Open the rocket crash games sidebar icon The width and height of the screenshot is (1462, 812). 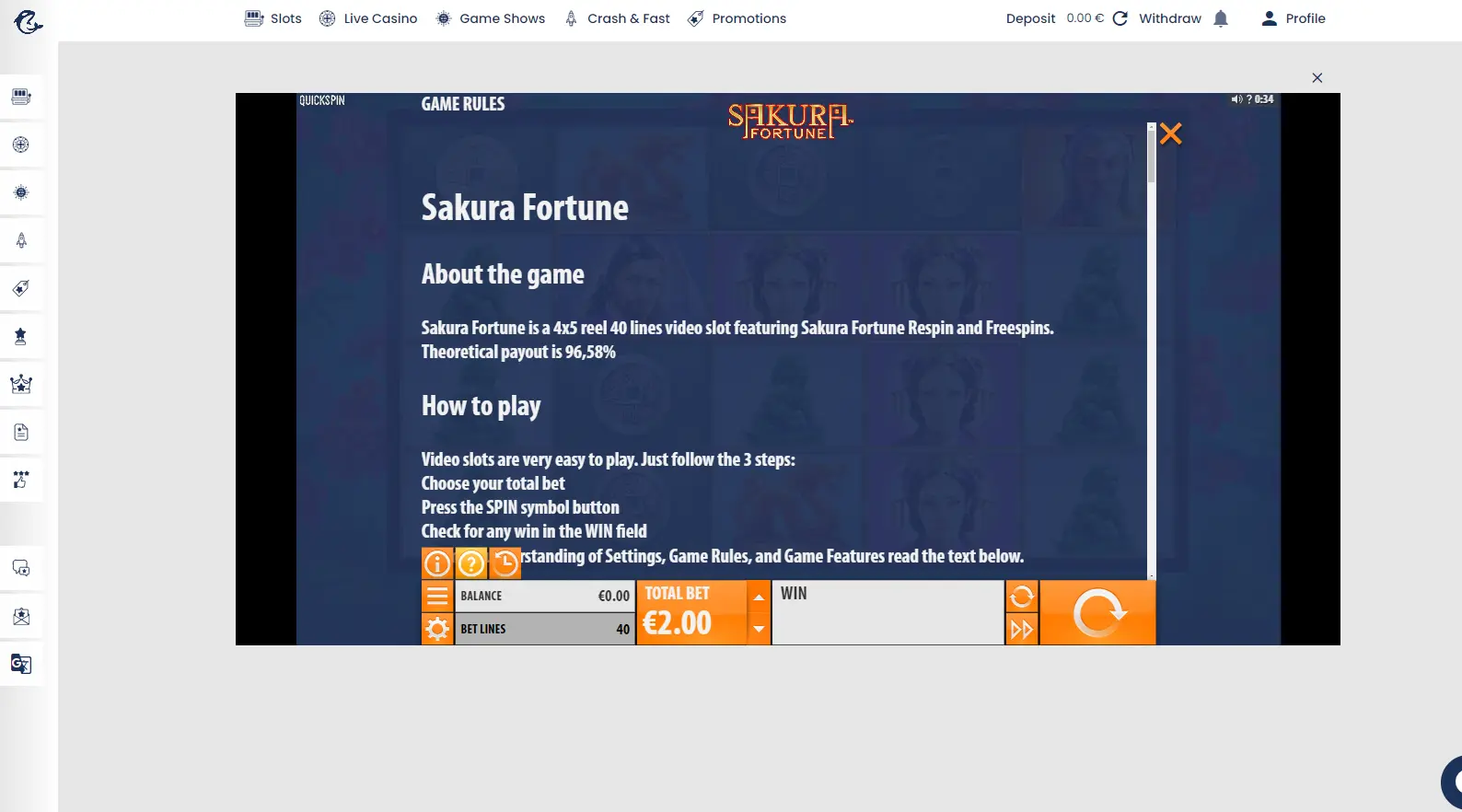pos(21,240)
